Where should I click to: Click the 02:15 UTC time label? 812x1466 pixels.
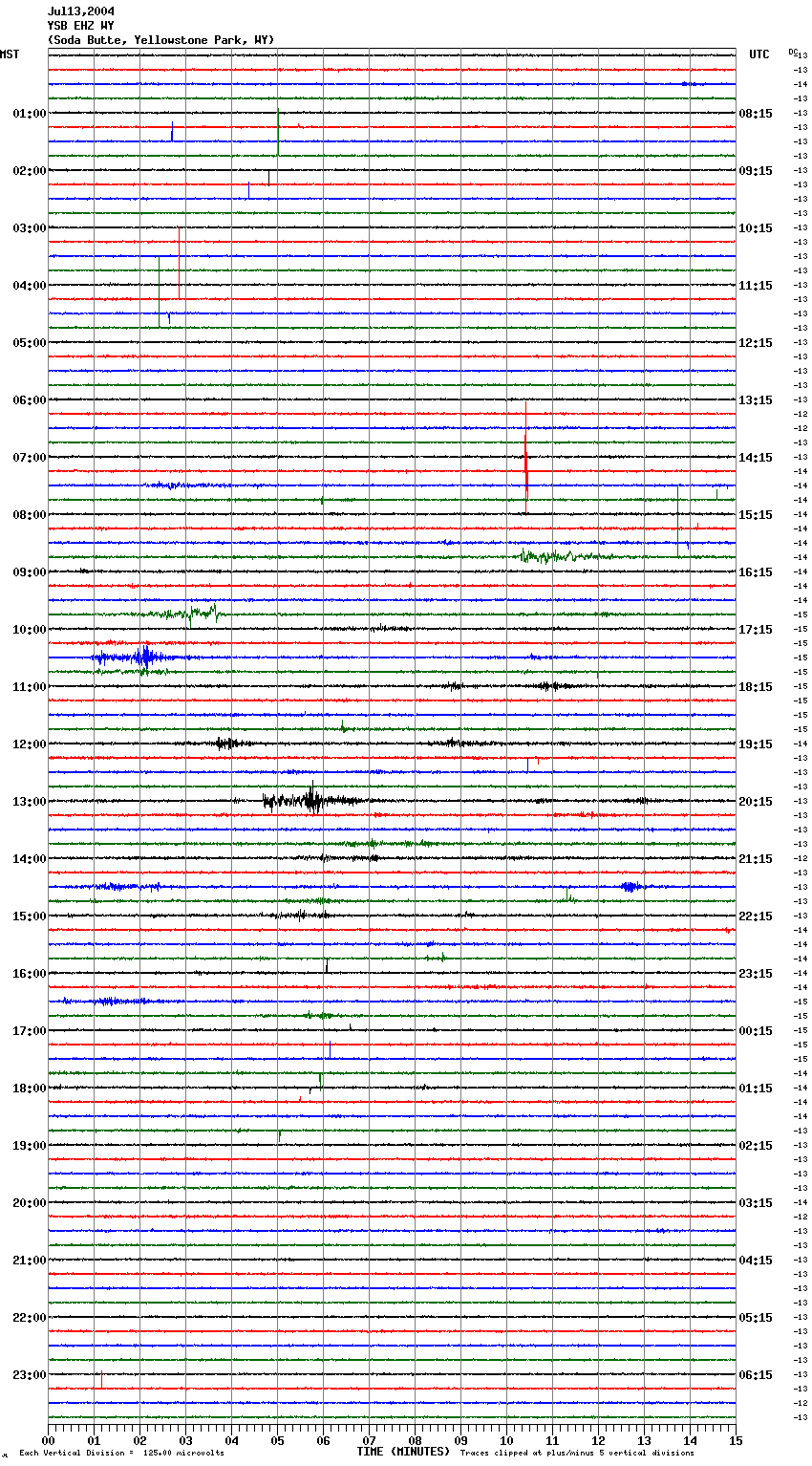coord(756,1146)
